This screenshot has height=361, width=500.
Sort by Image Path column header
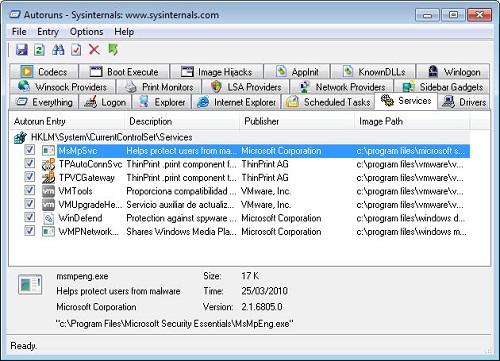[x=412, y=122]
